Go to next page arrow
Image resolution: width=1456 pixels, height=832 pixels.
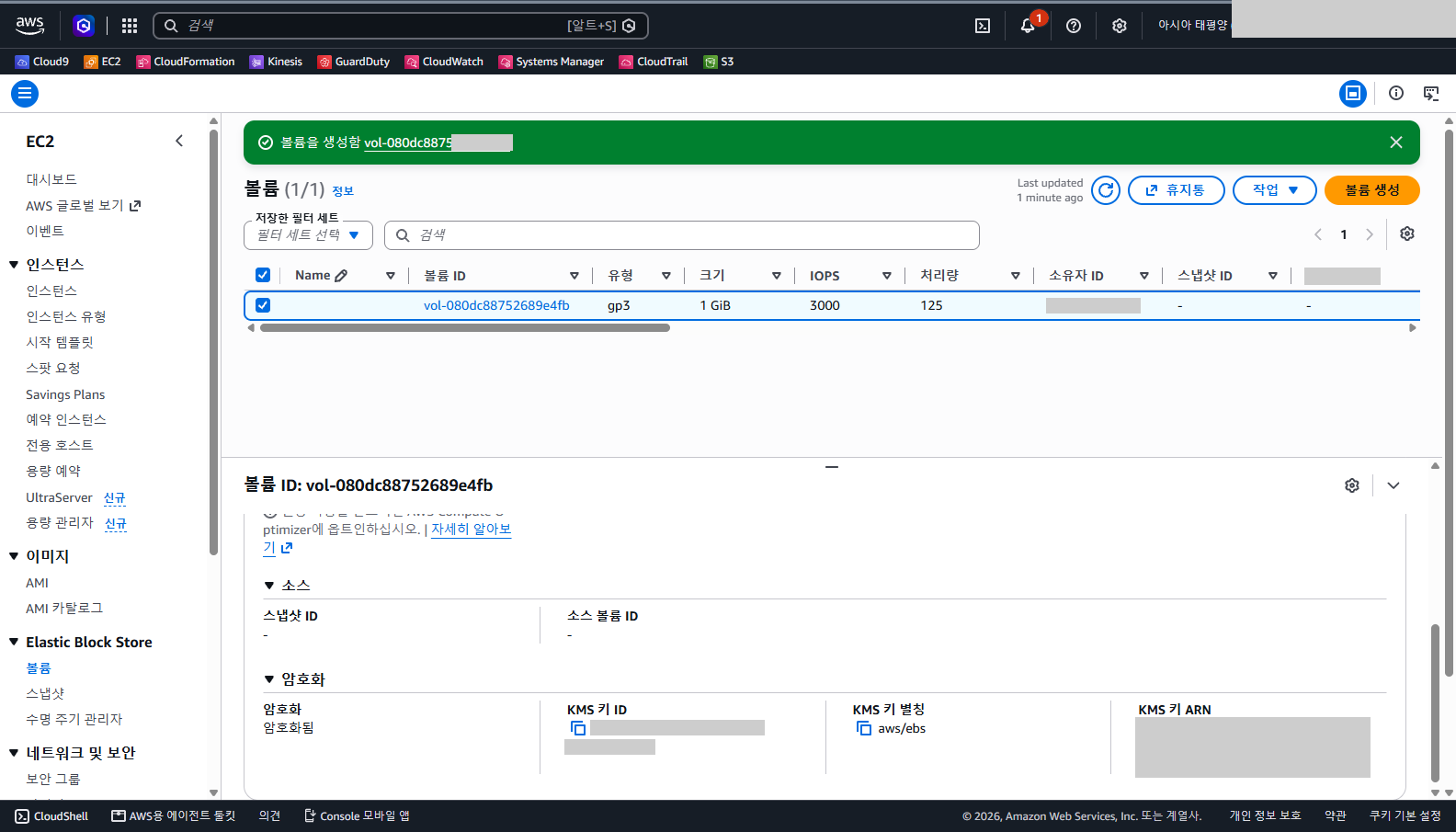click(1370, 234)
